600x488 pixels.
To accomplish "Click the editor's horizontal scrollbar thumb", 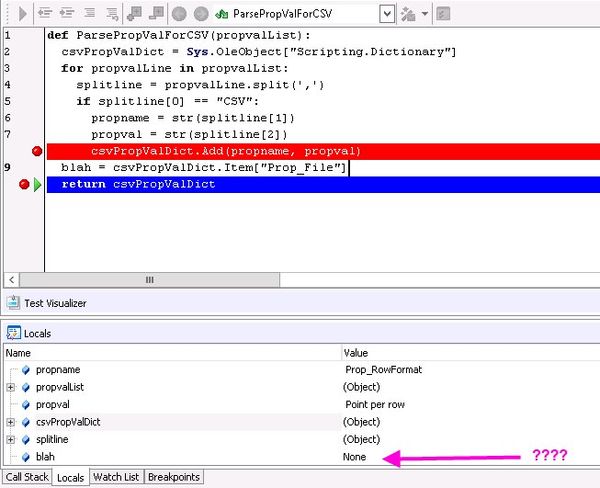I will (150, 280).
